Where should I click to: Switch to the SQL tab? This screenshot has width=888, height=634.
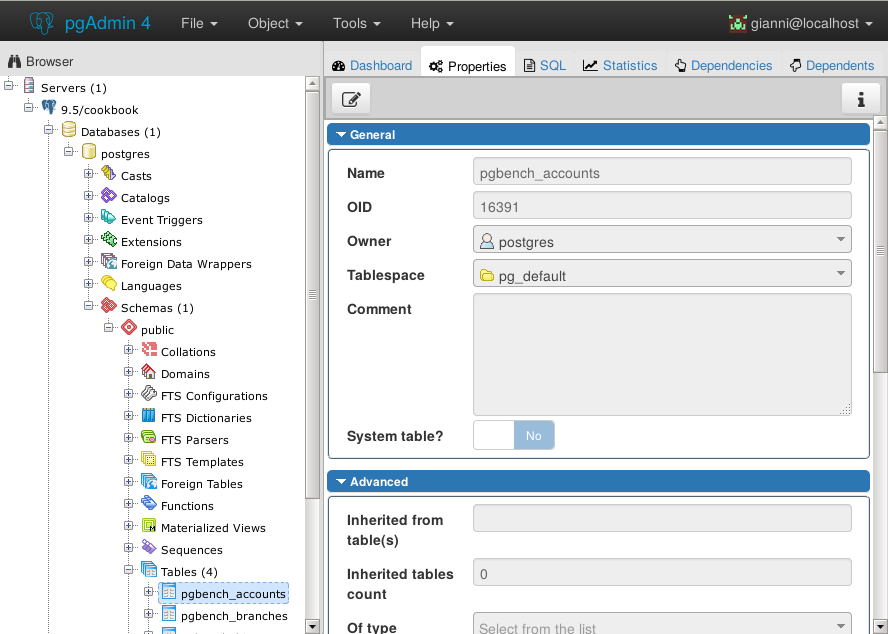(x=545, y=66)
